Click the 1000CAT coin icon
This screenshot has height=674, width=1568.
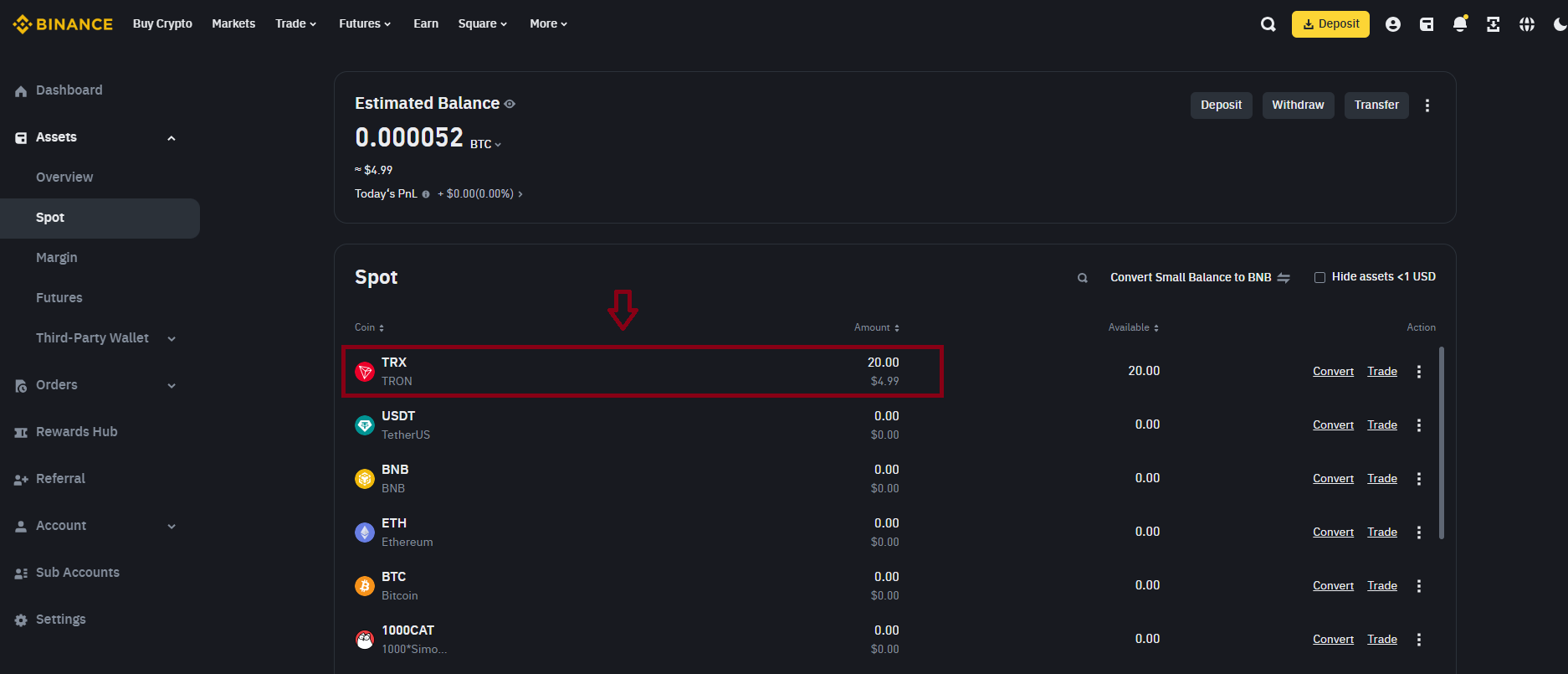365,640
